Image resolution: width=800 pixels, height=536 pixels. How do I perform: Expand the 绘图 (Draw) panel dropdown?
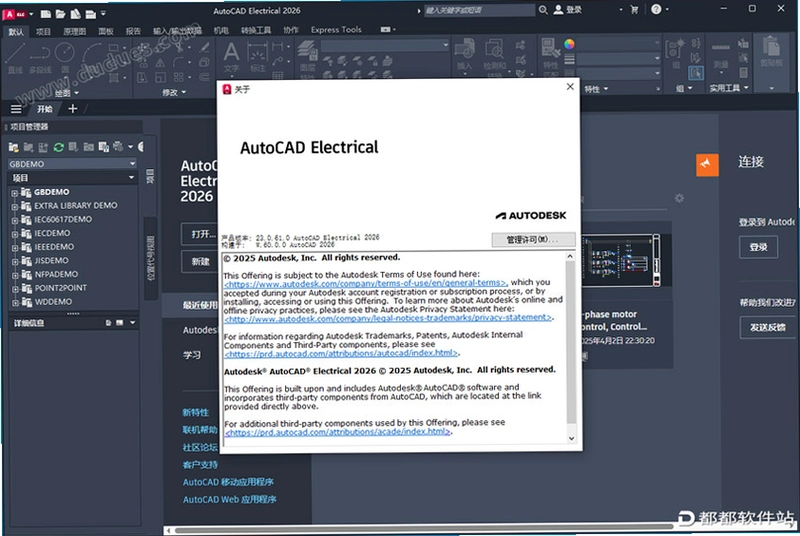point(68,93)
